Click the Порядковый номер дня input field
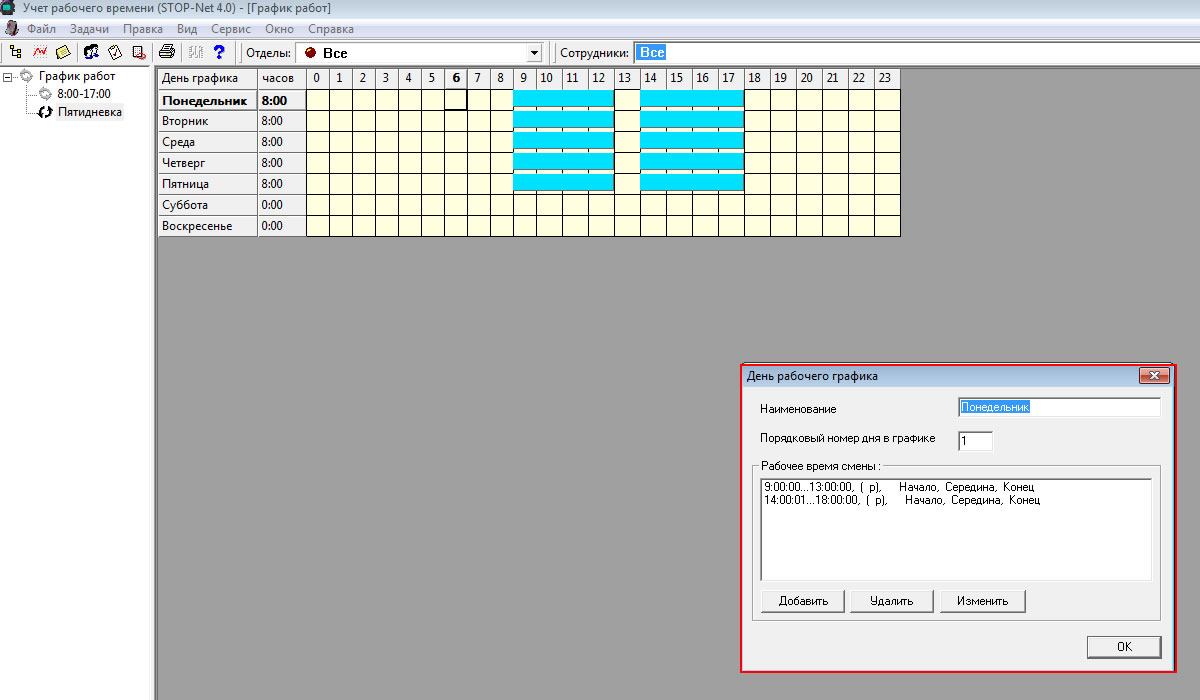The height and width of the screenshot is (700, 1200). coord(975,441)
